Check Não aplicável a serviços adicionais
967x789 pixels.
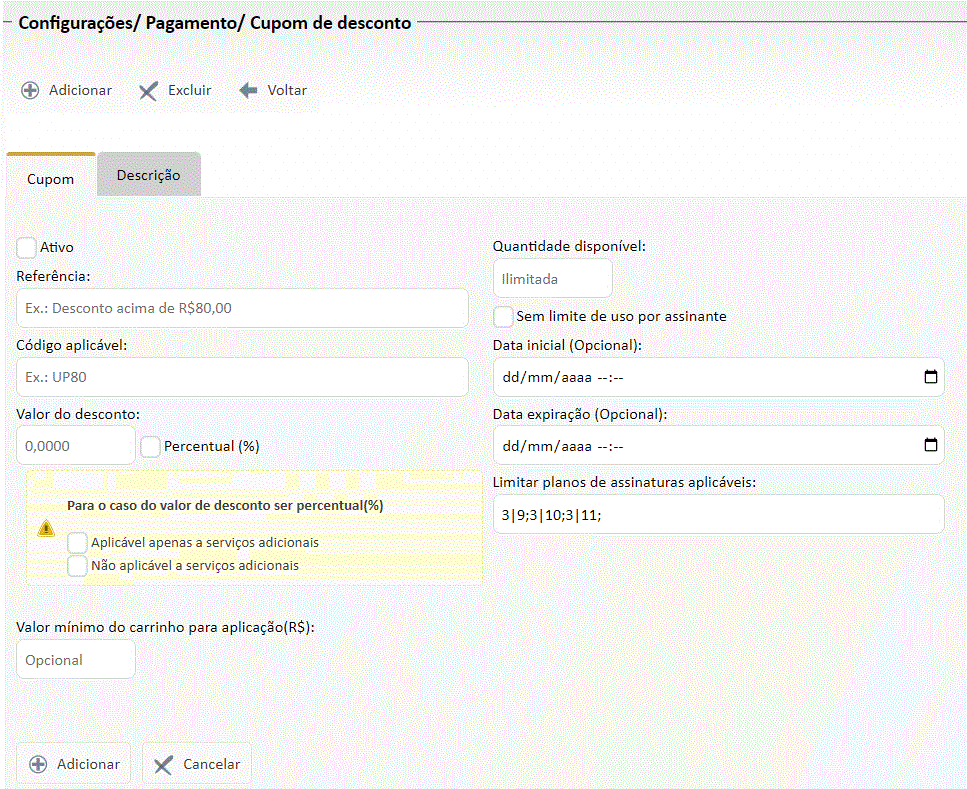[77, 565]
